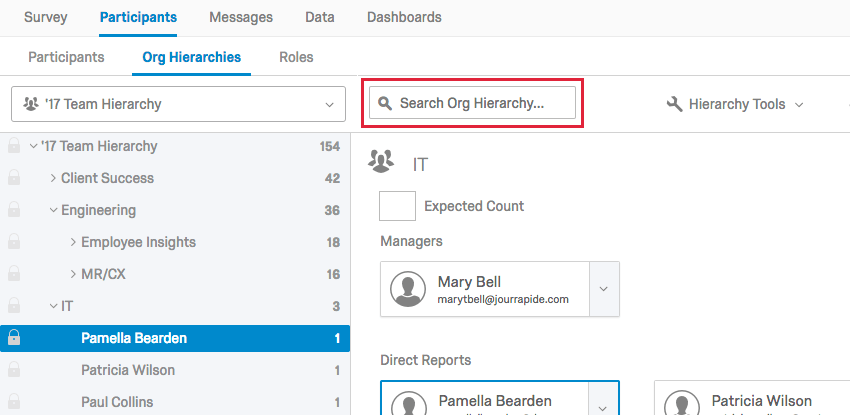Click the lock icon beside Pamella Bearden row

(14, 338)
